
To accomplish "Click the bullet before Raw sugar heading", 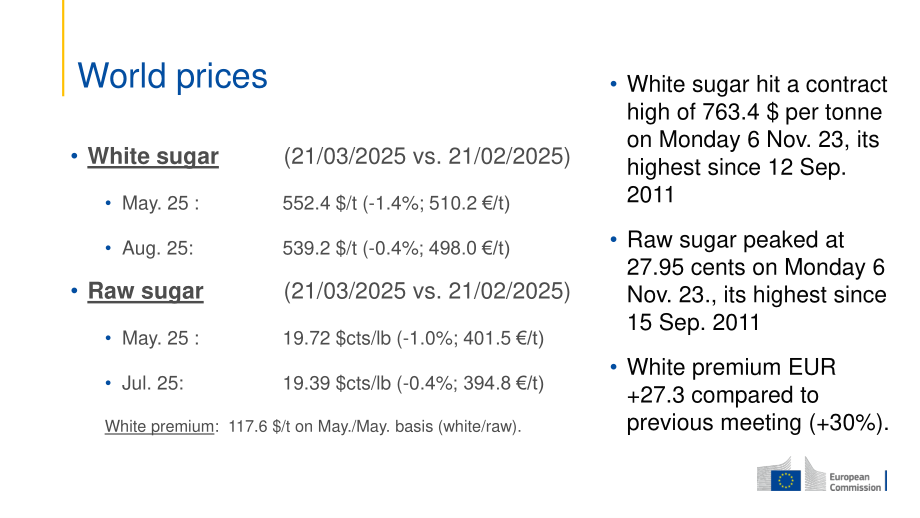I will click(74, 291).
